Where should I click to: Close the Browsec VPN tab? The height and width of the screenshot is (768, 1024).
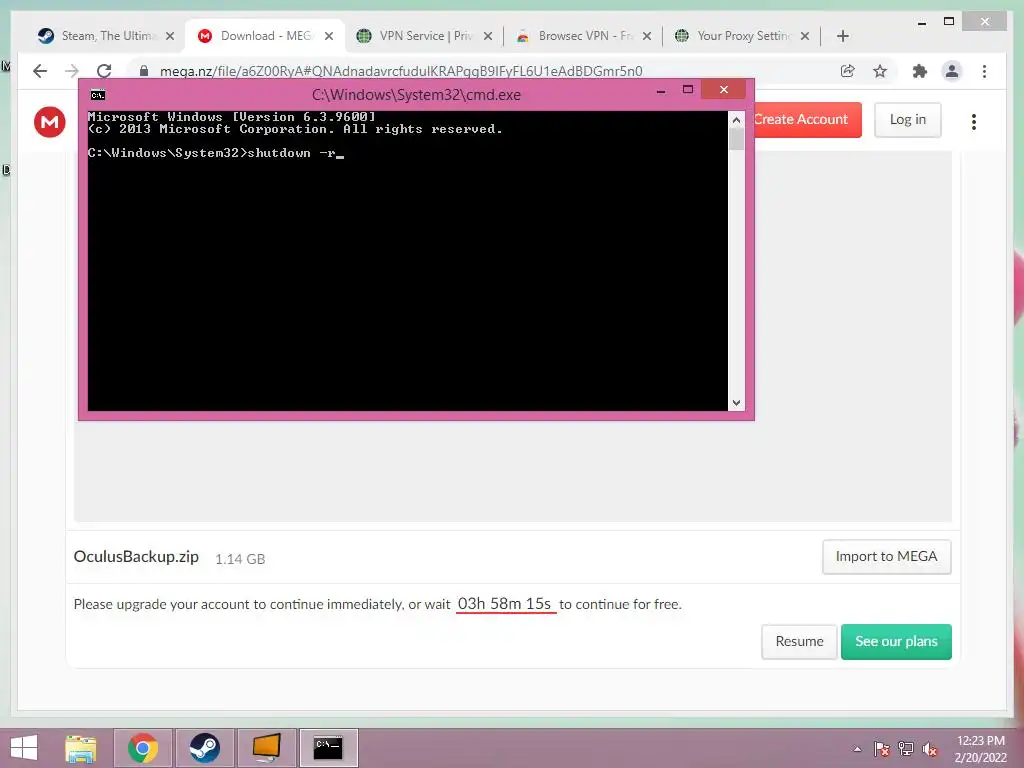[647, 36]
